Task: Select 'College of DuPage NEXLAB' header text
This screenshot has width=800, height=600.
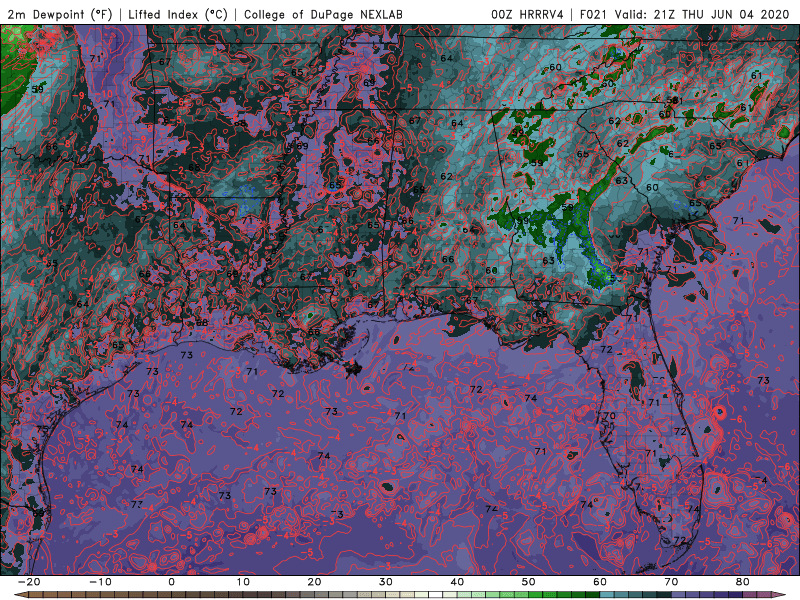Action: pos(323,14)
